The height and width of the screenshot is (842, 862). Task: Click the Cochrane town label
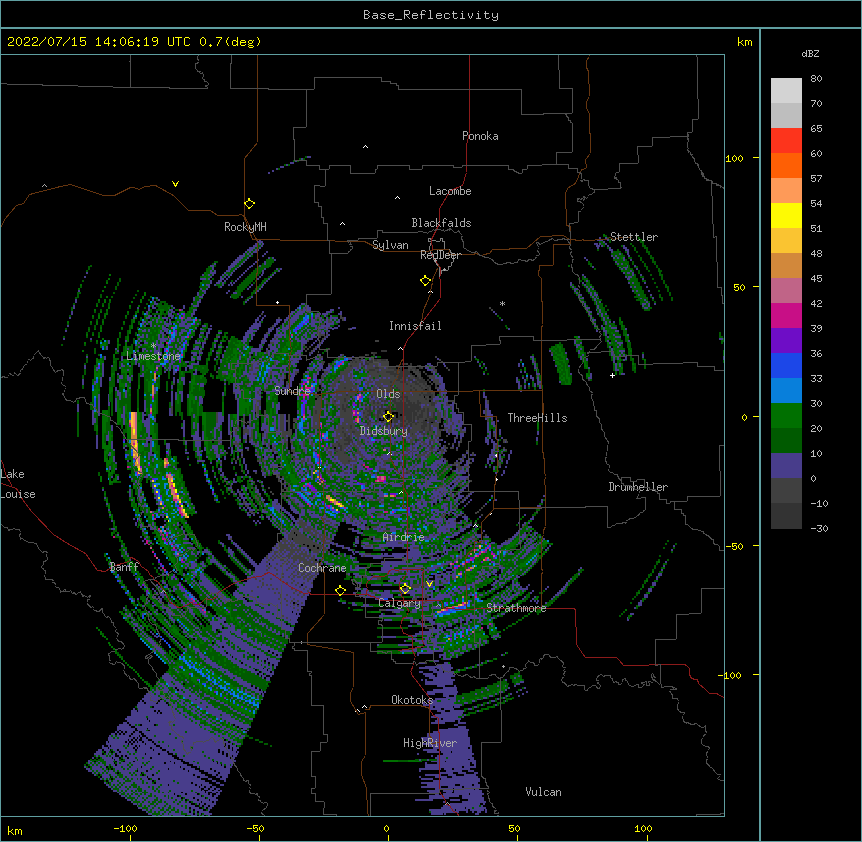pyautogui.click(x=322, y=568)
